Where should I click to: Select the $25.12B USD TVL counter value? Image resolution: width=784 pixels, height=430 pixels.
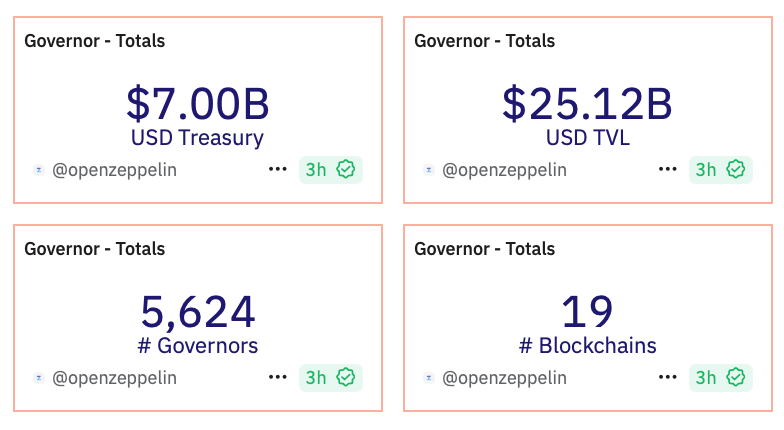(x=588, y=104)
